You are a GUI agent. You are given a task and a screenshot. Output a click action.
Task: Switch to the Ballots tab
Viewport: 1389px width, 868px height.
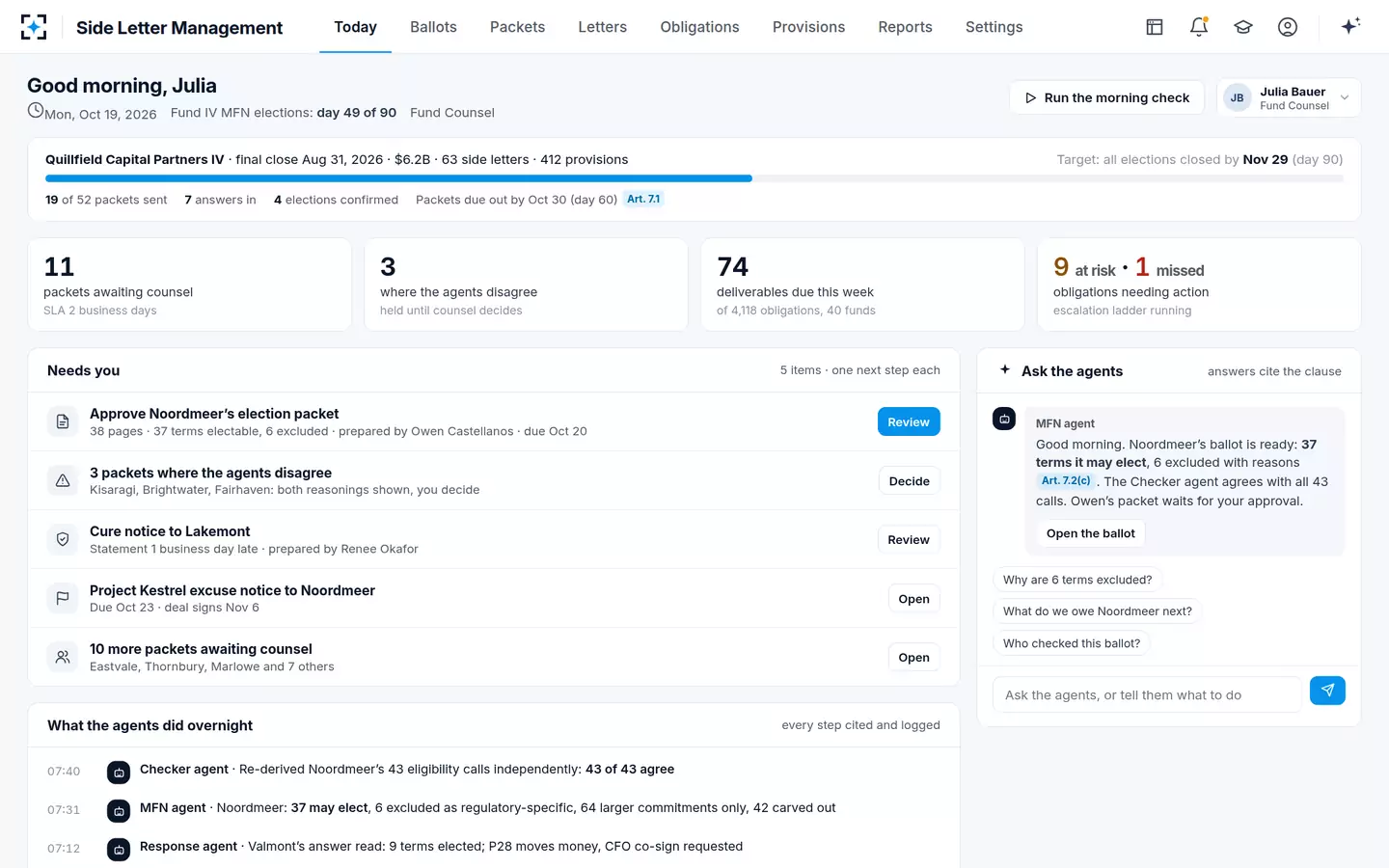coord(433,27)
